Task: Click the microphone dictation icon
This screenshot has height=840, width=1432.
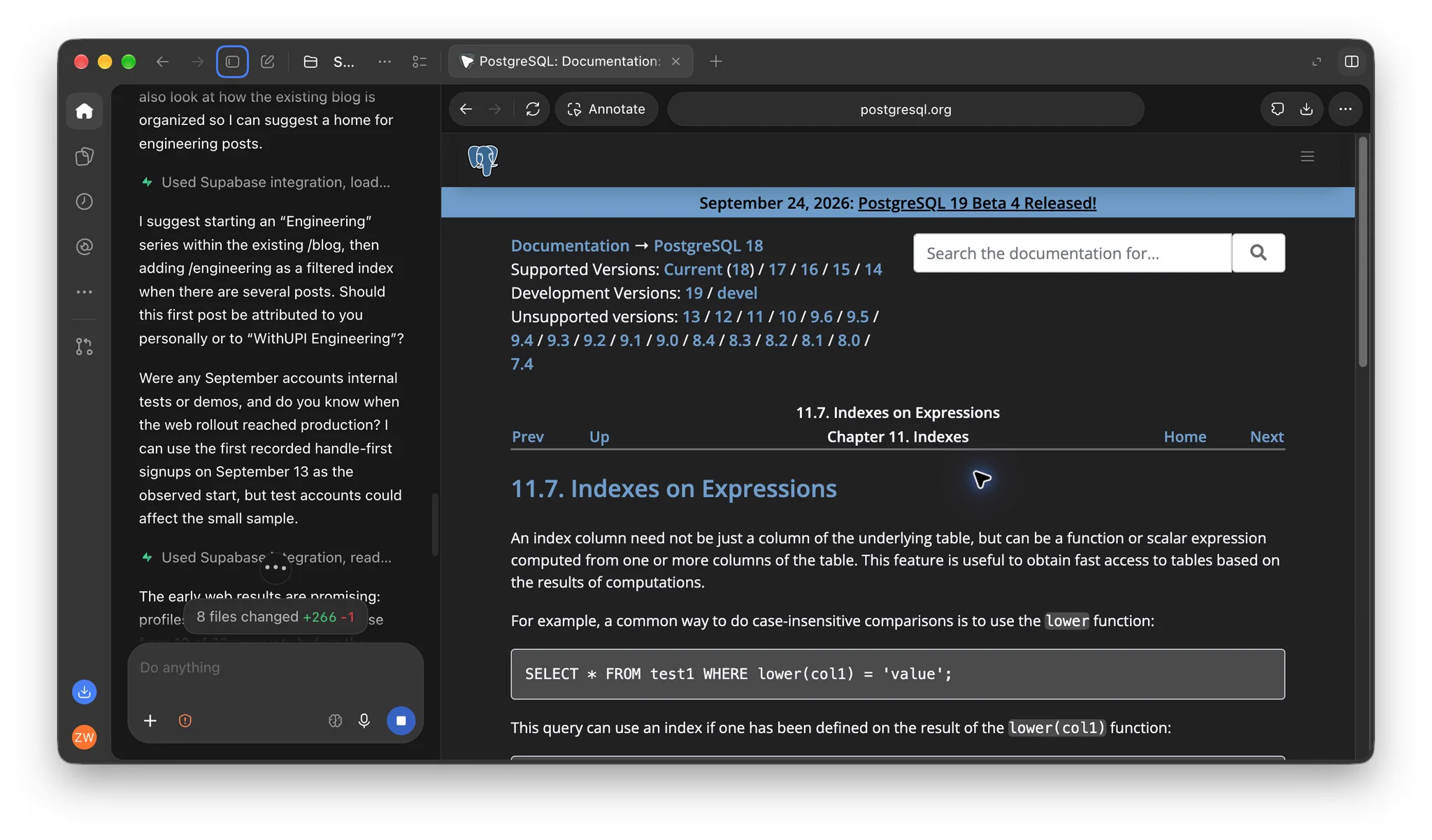Action: tap(364, 720)
